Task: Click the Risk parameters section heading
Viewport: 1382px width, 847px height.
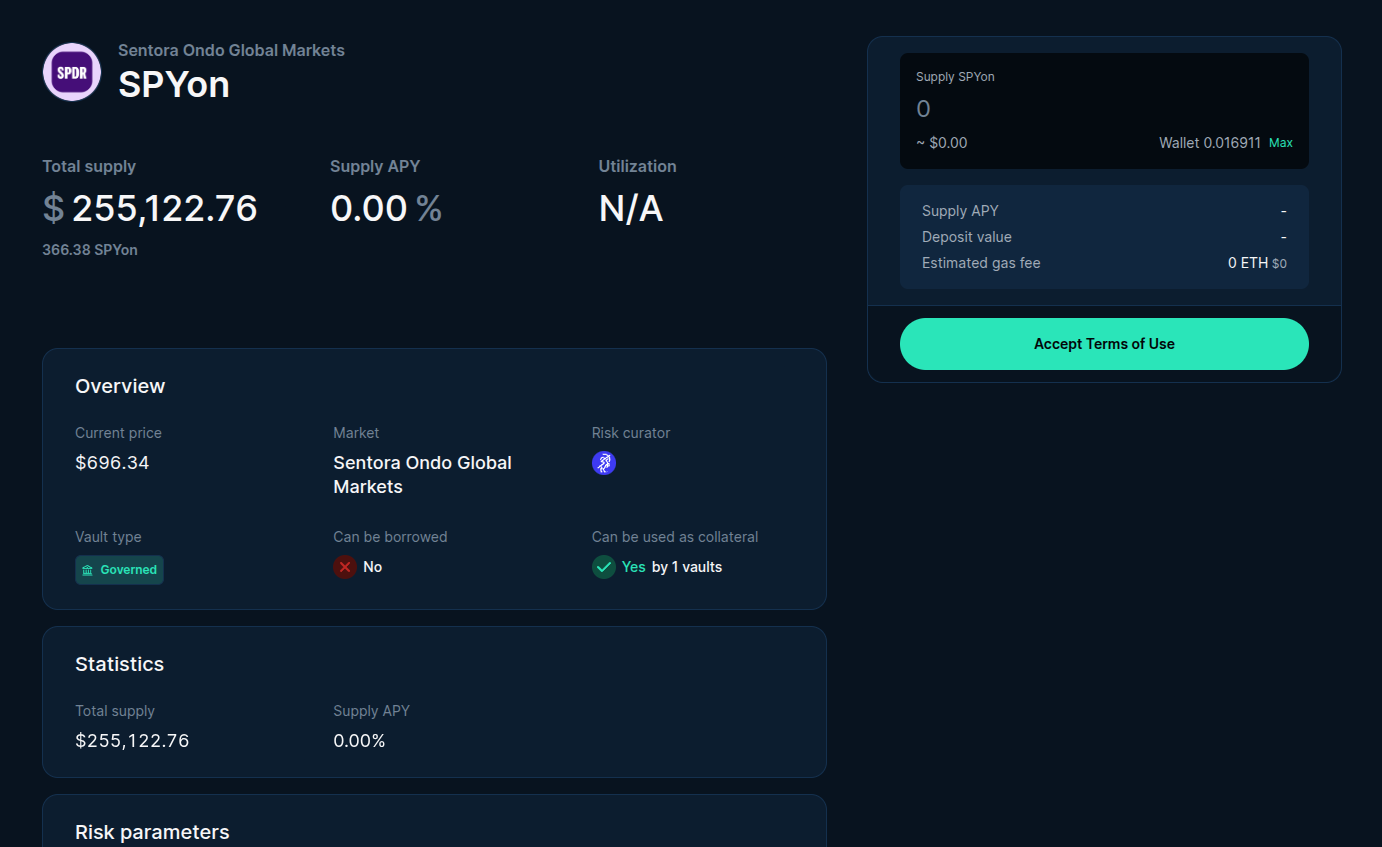Action: coord(152,832)
